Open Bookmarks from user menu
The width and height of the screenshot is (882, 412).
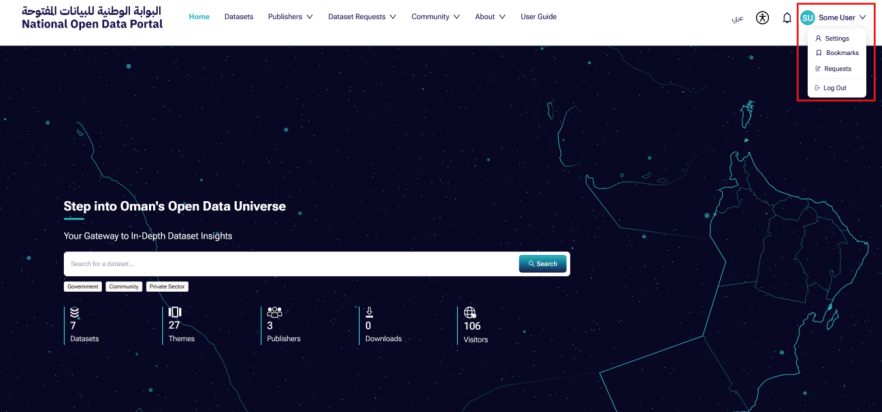(841, 53)
